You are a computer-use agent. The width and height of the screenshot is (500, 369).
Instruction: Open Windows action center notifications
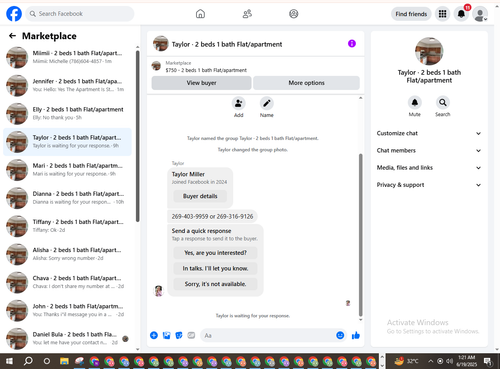[488, 361]
